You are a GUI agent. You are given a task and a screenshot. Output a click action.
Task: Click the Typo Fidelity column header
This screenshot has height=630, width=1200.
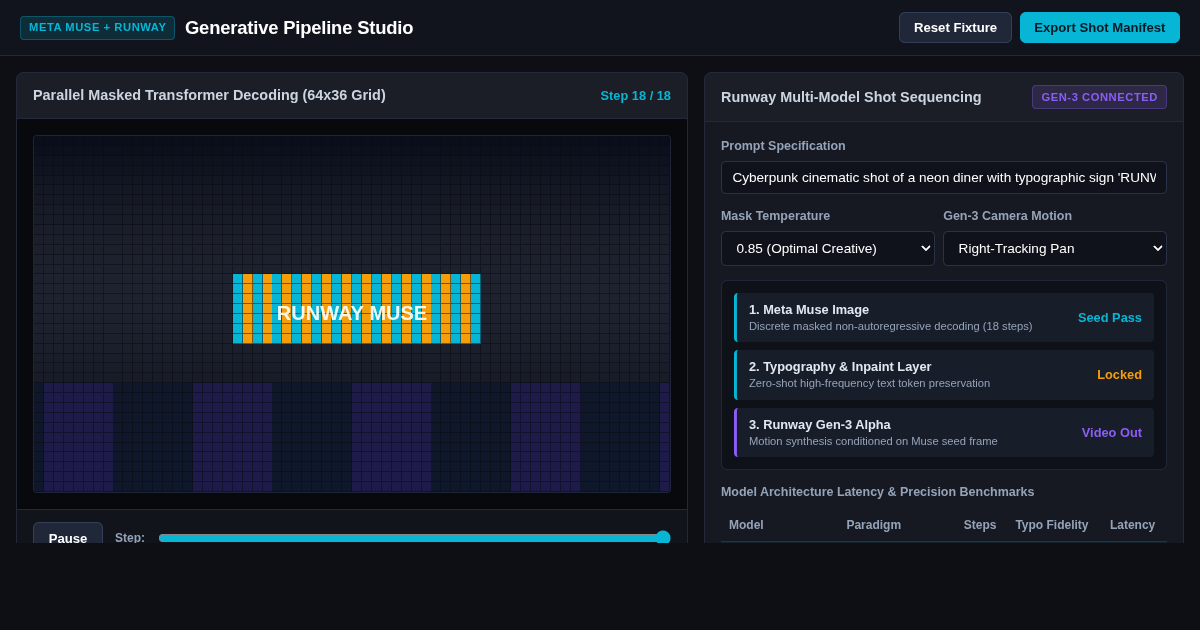tap(1052, 525)
